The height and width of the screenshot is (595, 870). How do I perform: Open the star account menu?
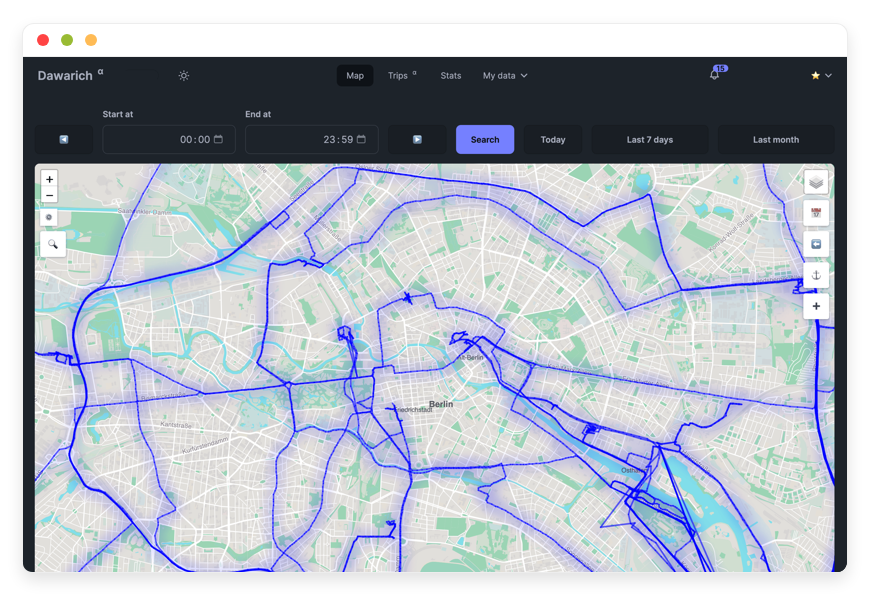click(821, 75)
